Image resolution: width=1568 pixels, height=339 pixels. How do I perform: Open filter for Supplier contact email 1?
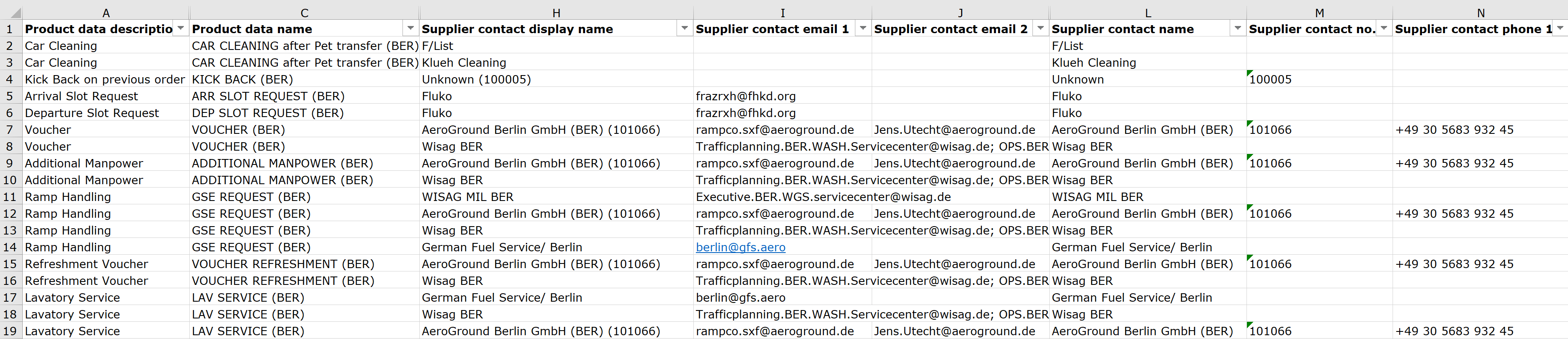863,29
